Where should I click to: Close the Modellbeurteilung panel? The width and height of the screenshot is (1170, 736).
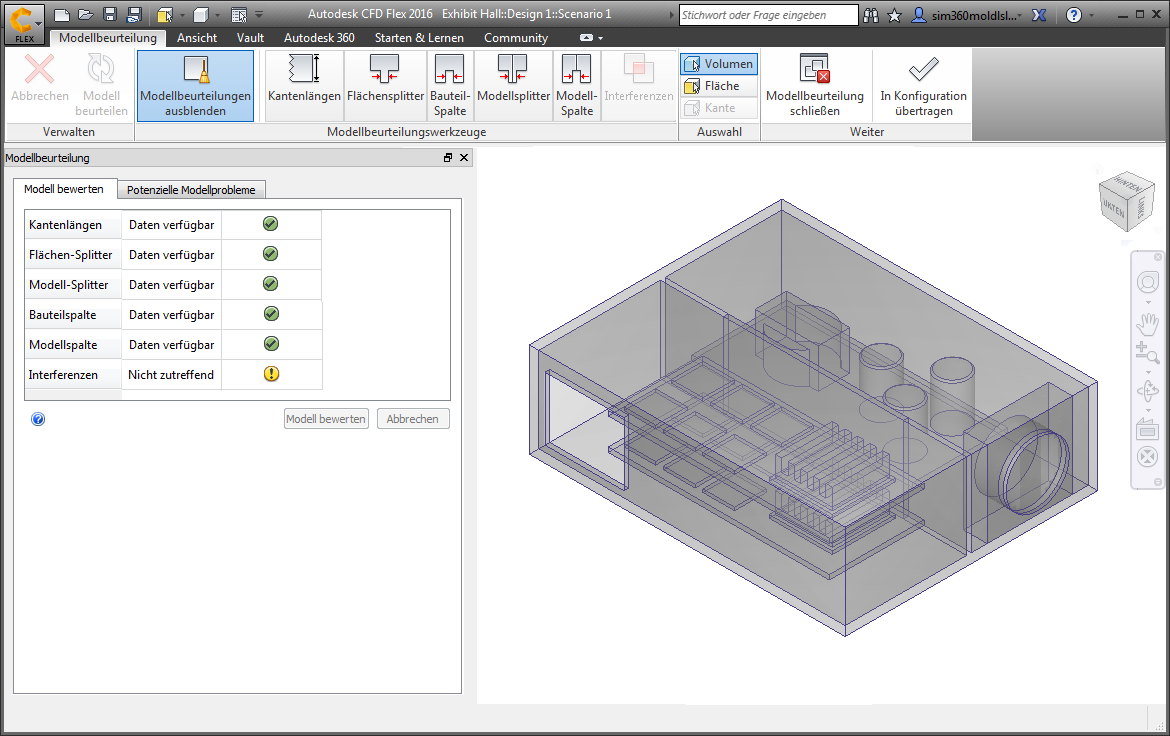(464, 158)
